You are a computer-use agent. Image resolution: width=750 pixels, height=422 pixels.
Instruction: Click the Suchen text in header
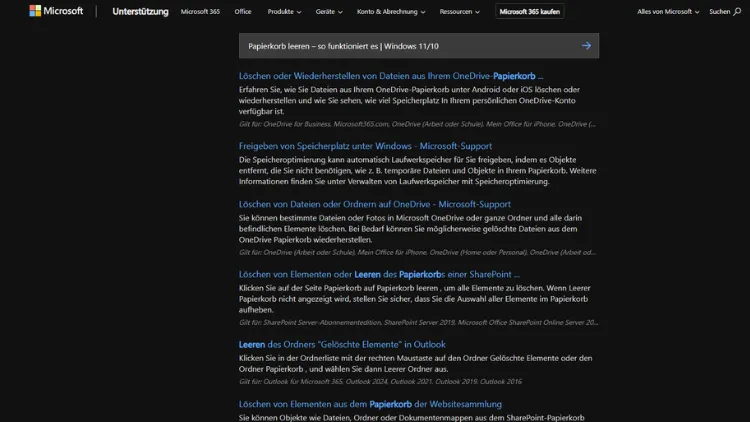click(x=719, y=11)
